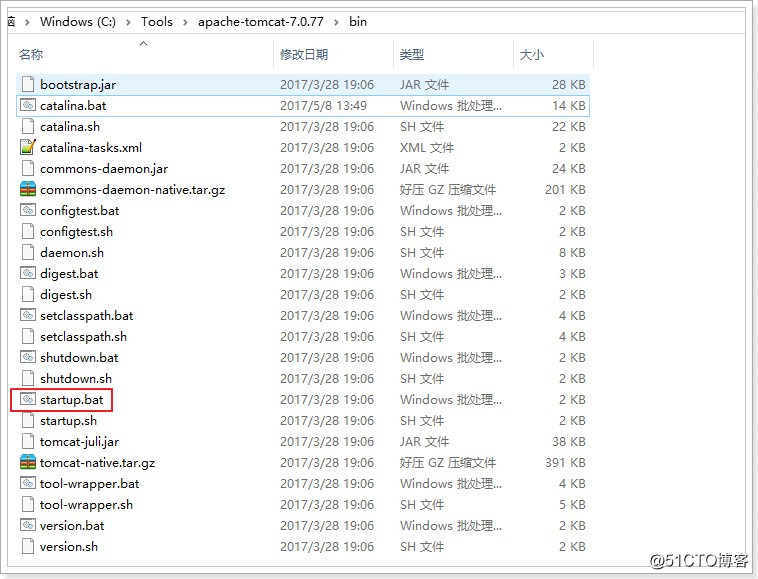
Task: Click the setclasspath.sh file icon
Action: [28, 337]
